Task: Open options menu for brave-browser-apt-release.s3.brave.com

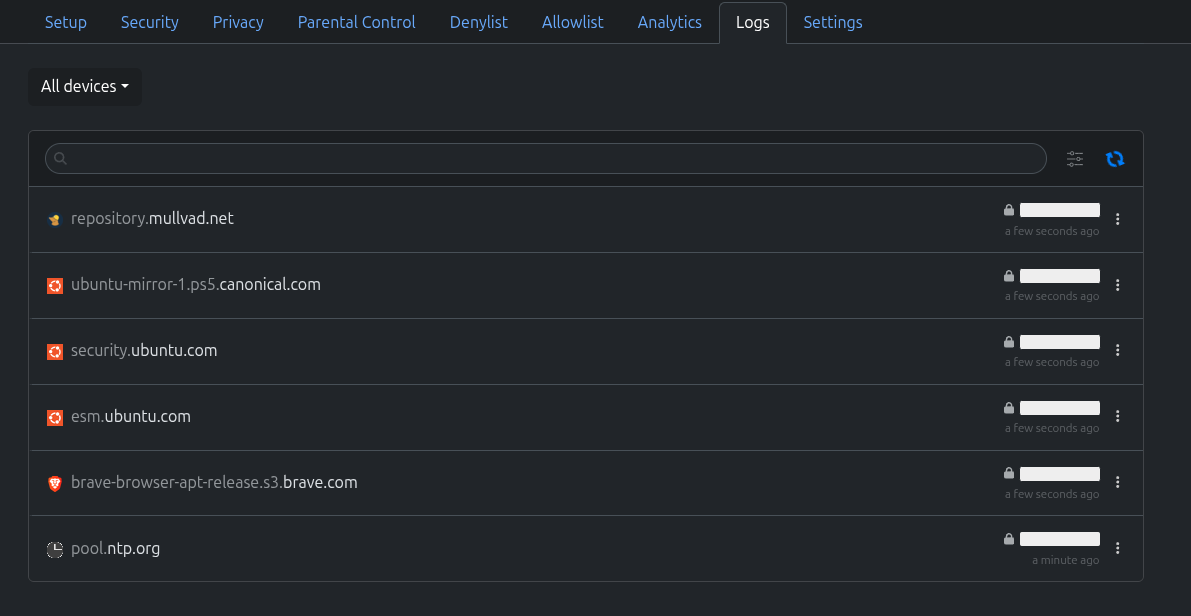Action: tap(1118, 482)
